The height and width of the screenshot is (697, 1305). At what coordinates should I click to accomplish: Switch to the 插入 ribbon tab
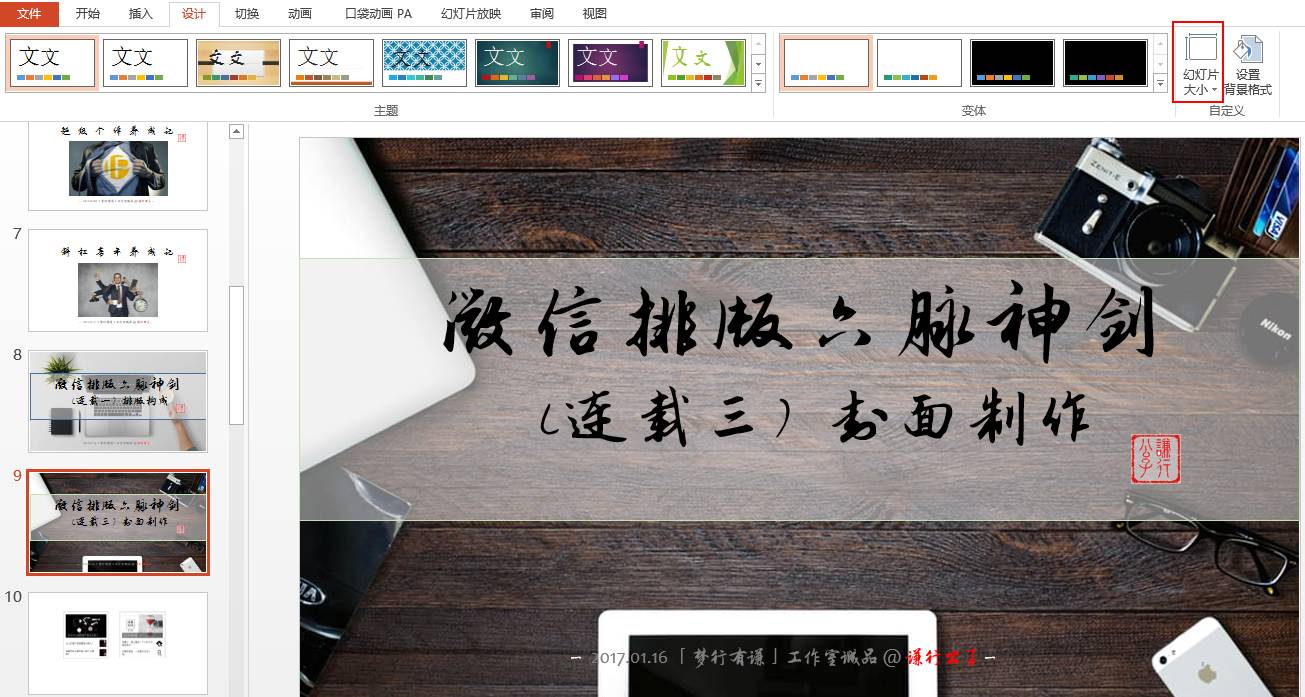141,14
